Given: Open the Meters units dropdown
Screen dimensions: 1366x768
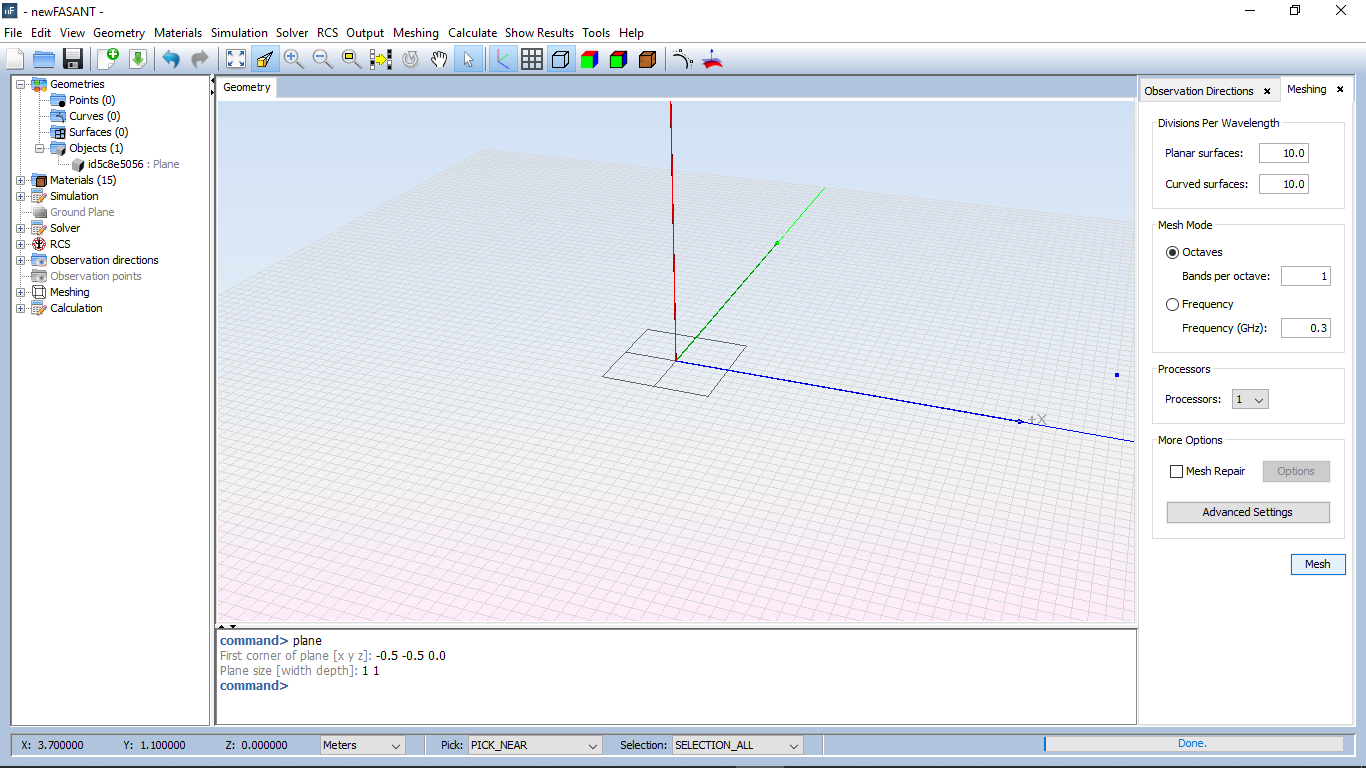Looking at the screenshot, I should [x=362, y=745].
